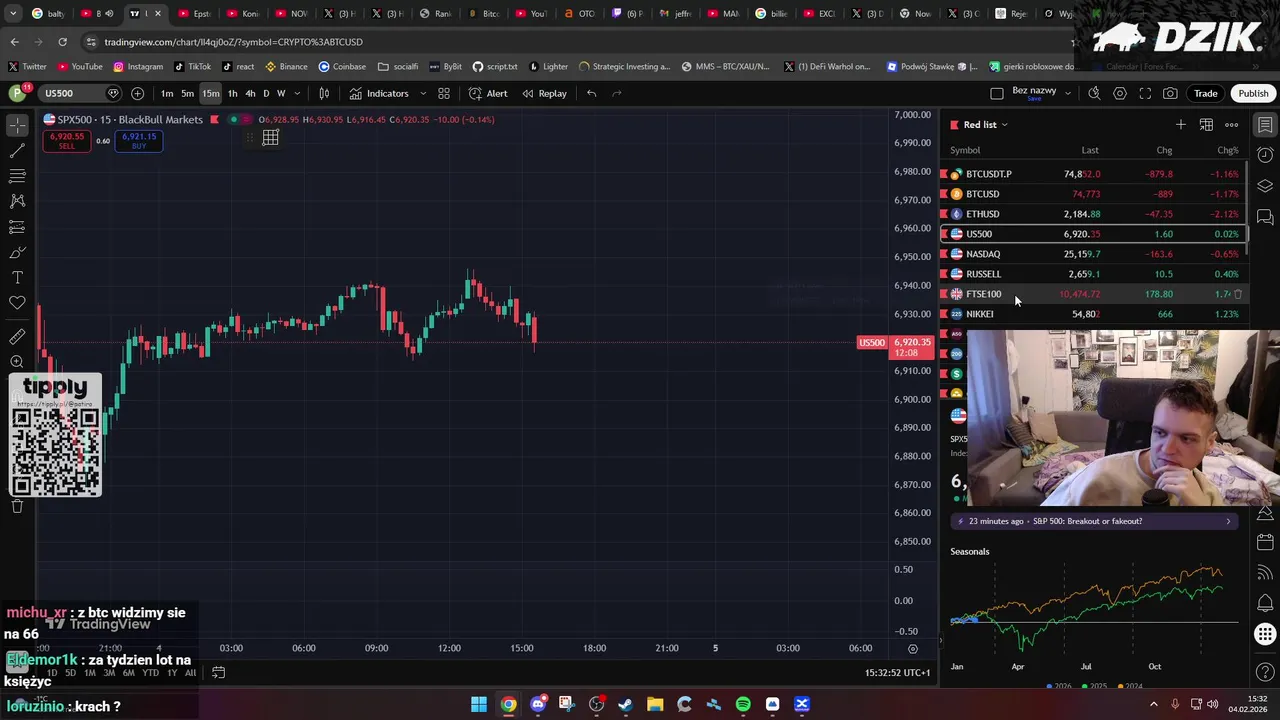Add symbol to watchlist with plus icon
This screenshot has height=720, width=1280.
(x=1181, y=125)
